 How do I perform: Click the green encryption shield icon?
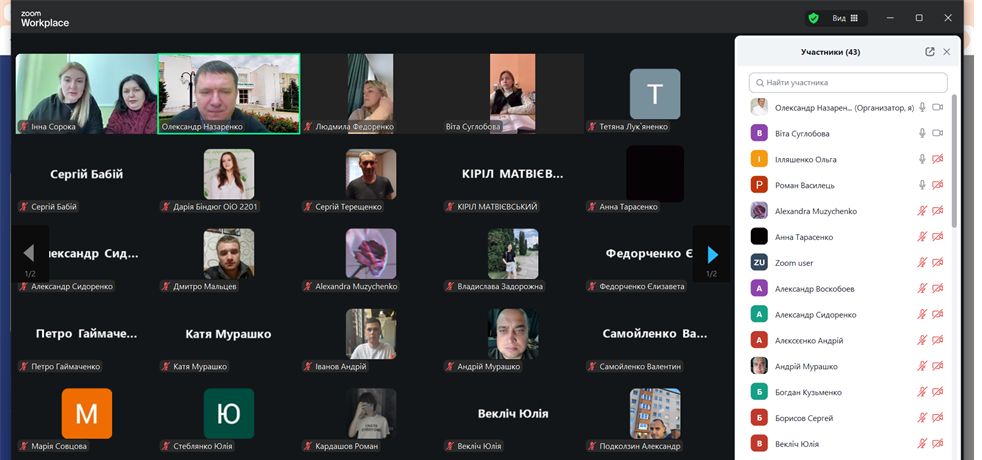pos(813,18)
